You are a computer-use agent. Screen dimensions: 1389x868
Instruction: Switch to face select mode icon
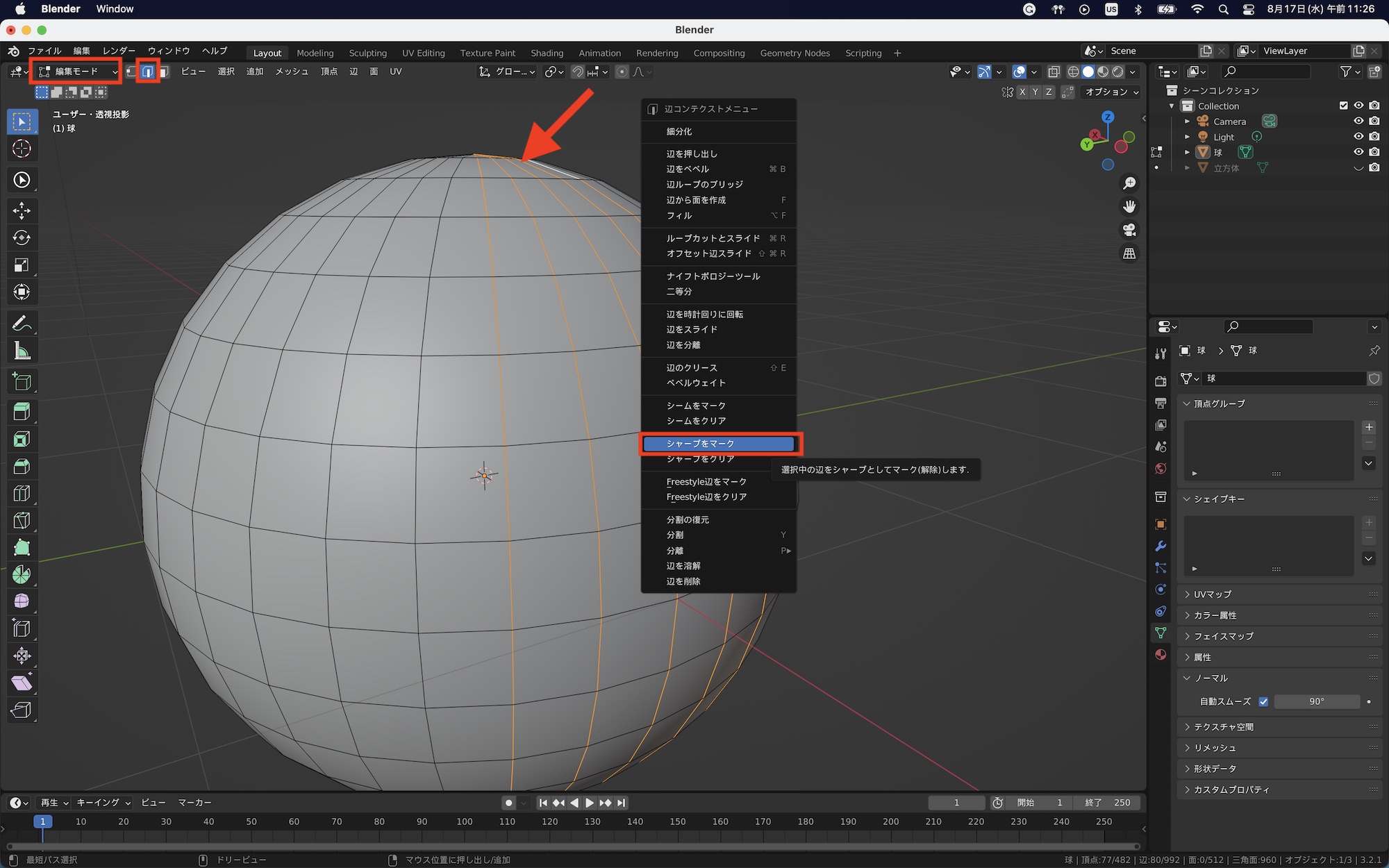[x=164, y=72]
